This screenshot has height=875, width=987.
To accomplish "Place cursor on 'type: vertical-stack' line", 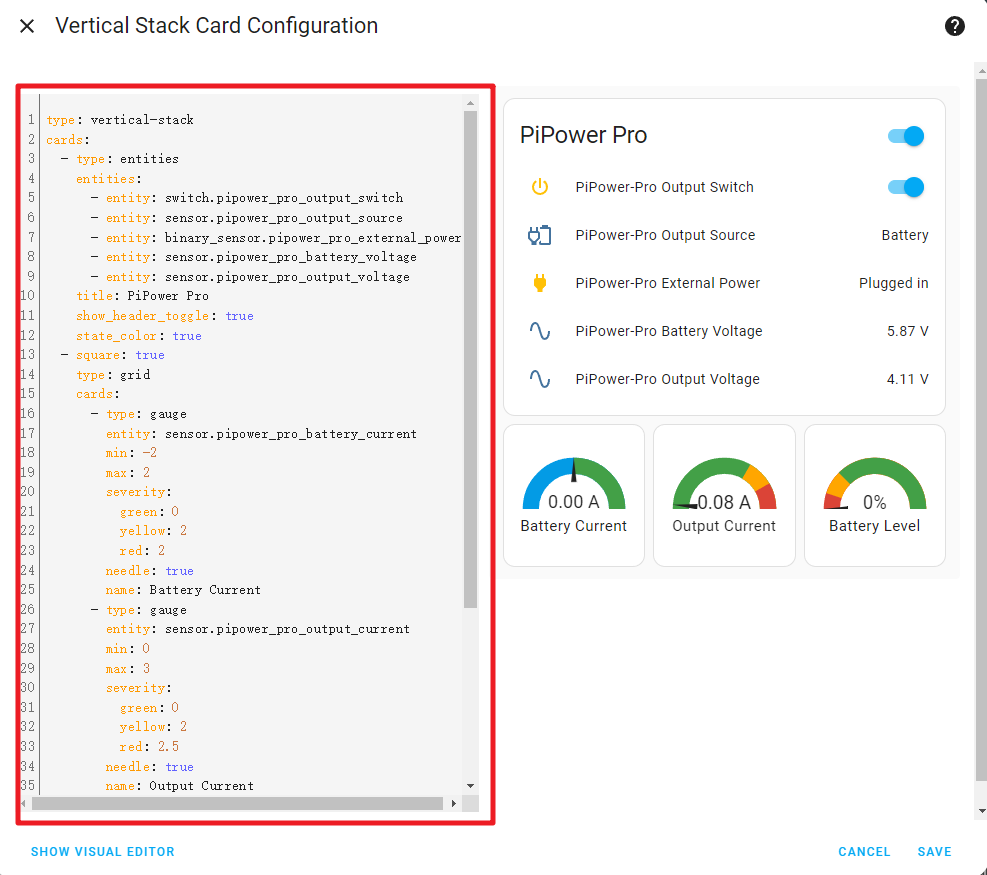I will pyautogui.click(x=120, y=120).
